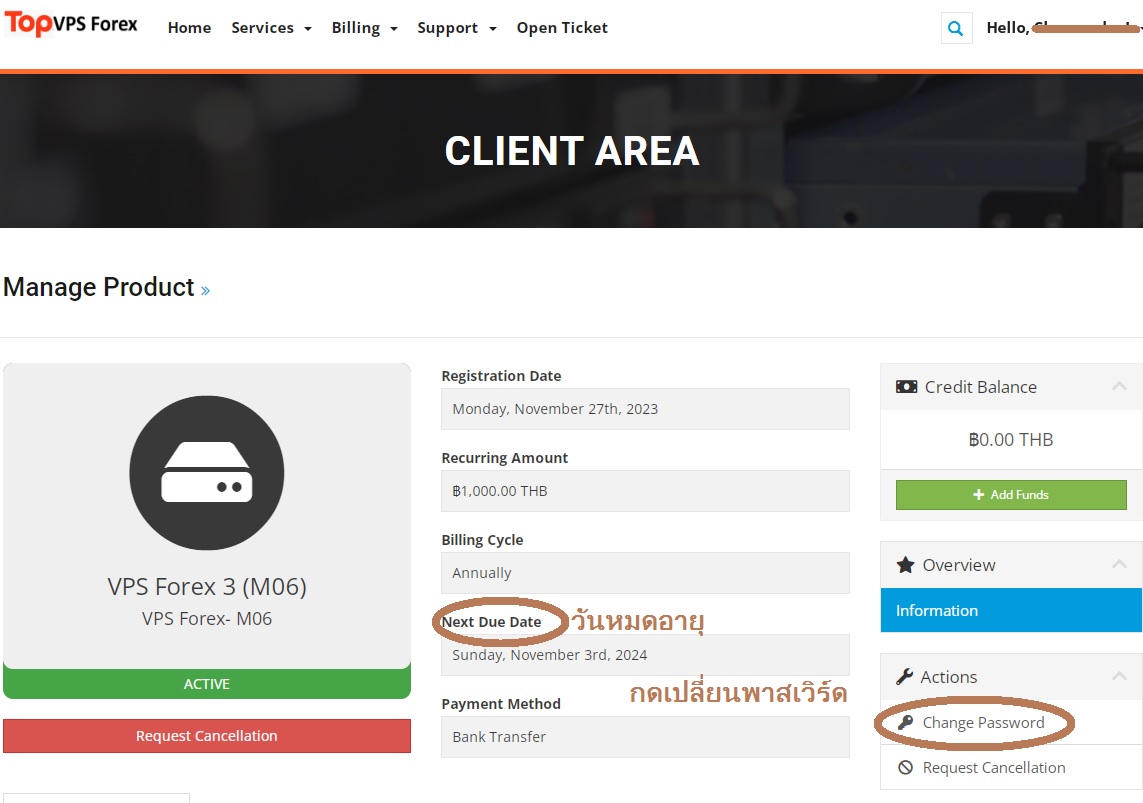
Task: Click the Manage Product heading
Action: (99, 287)
